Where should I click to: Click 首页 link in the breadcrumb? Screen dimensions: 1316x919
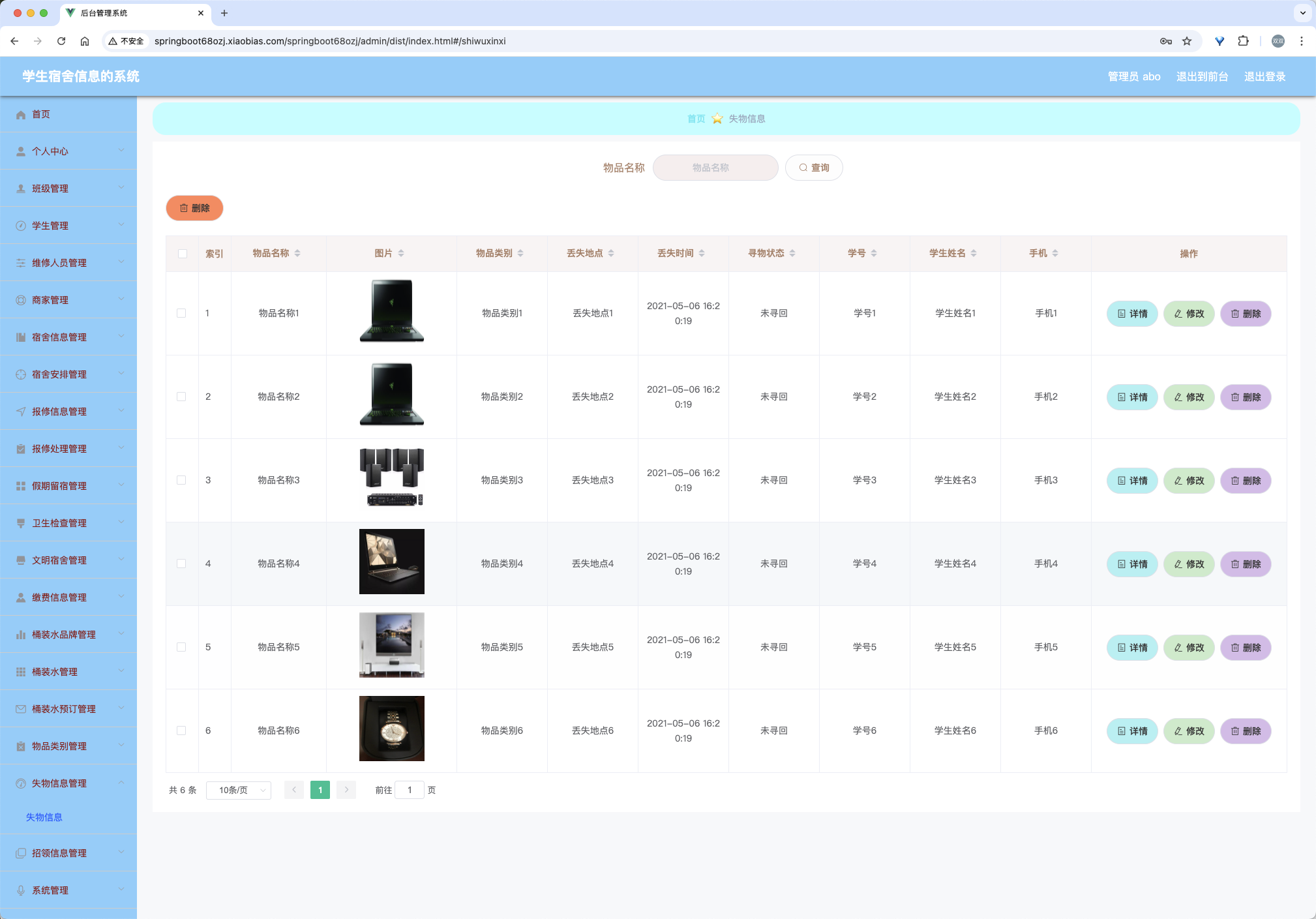(x=696, y=119)
